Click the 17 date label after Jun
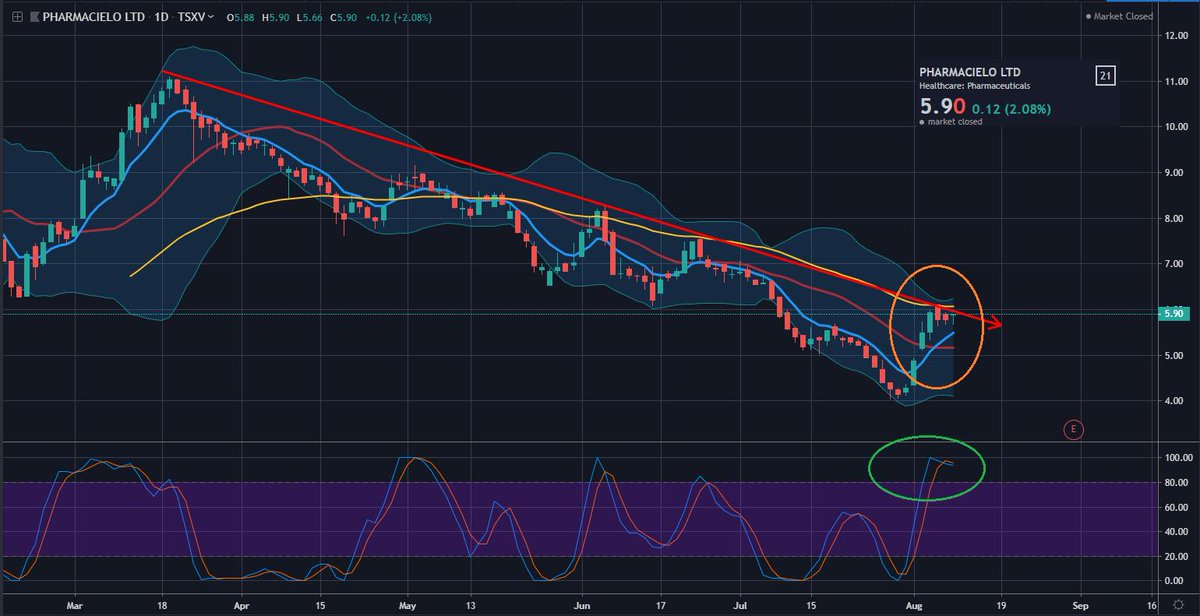Viewport: 1200px width, 616px height. (662, 605)
